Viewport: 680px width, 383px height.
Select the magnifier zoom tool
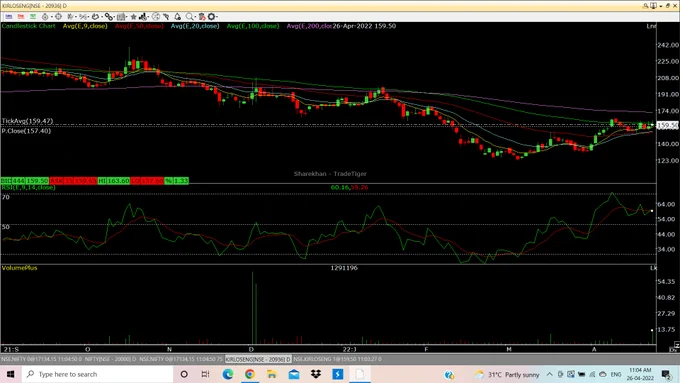tap(190, 16)
